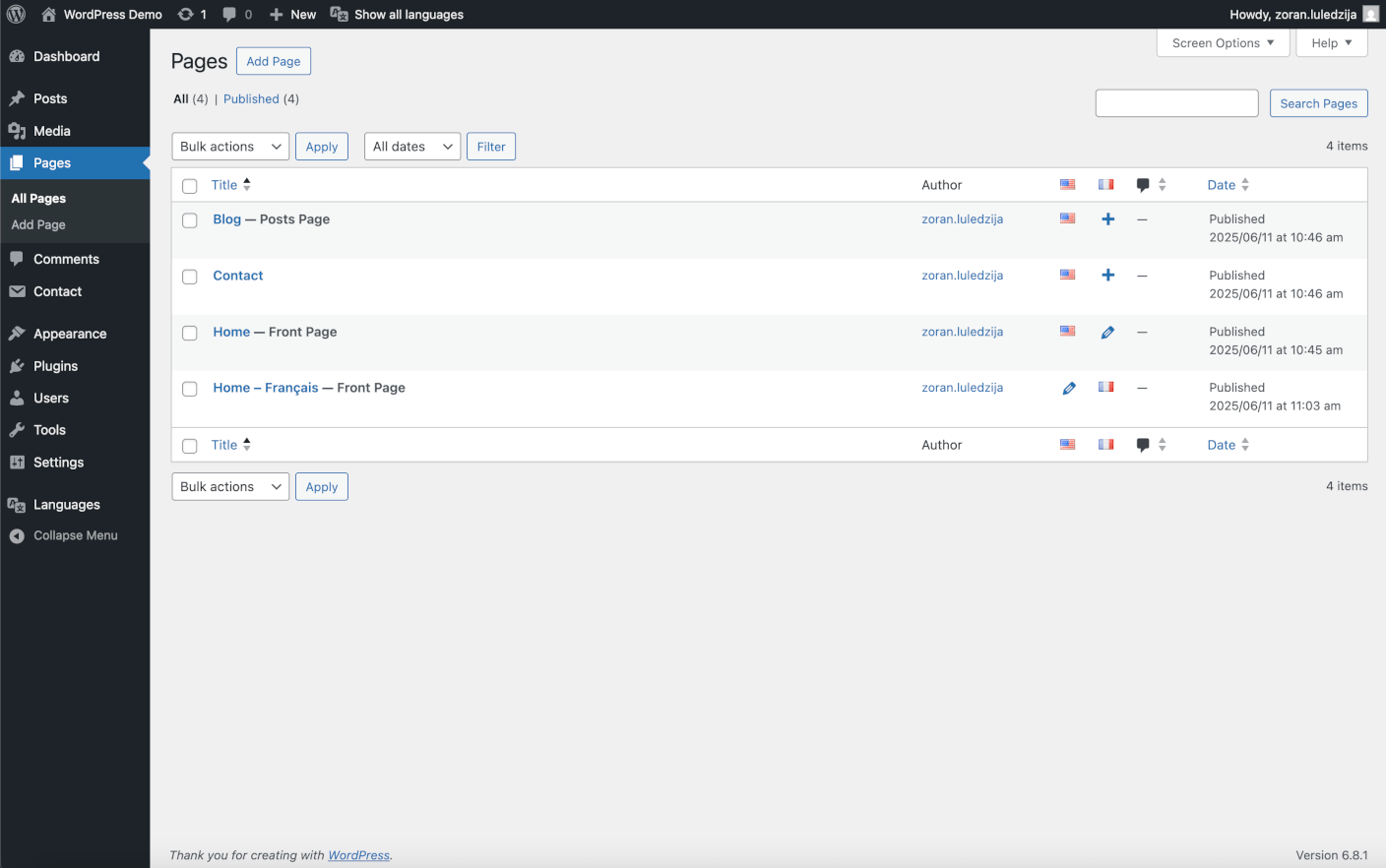Open Tools menu
This screenshot has height=868, width=1386.
pyautogui.click(x=75, y=430)
